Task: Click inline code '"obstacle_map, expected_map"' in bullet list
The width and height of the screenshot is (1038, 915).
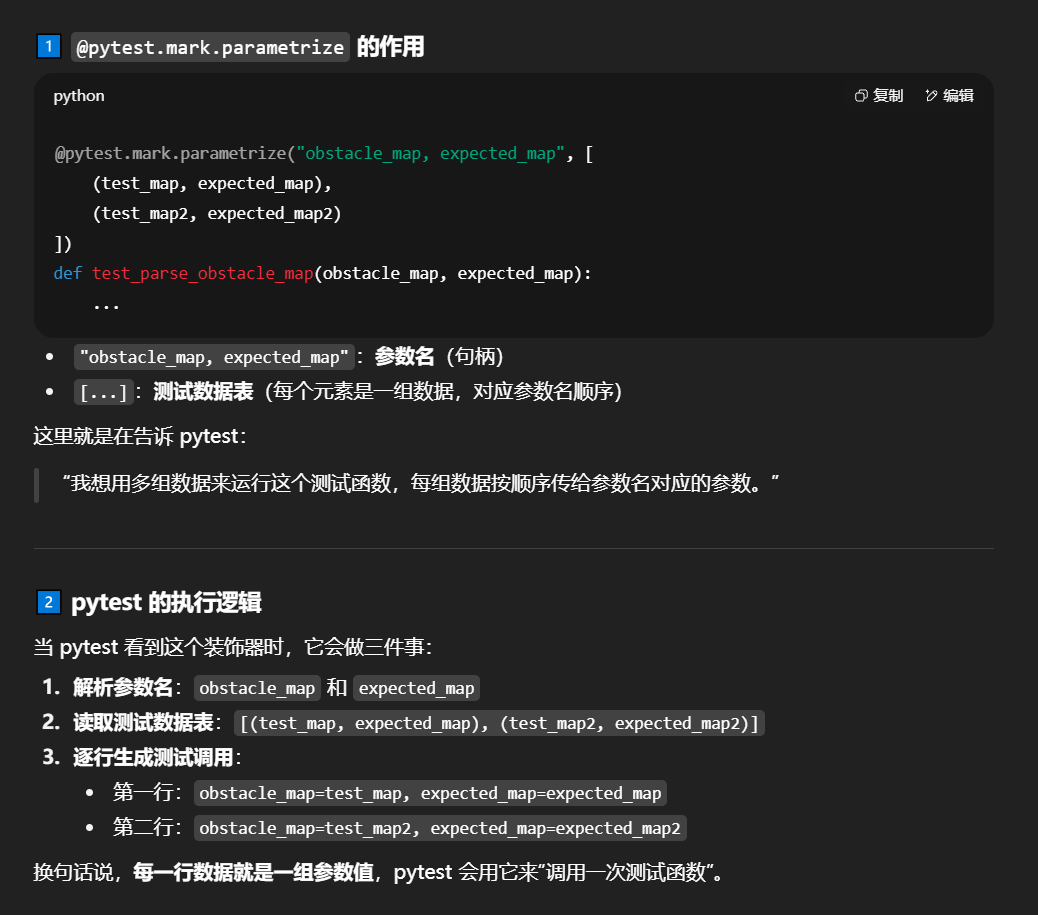Action: pos(214,358)
